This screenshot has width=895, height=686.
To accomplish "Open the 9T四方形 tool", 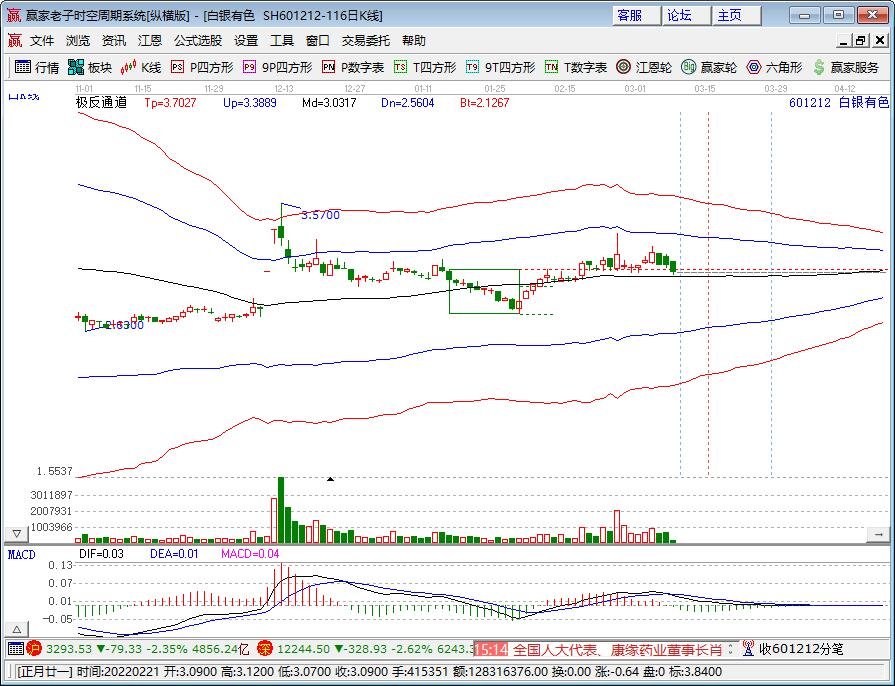I will coord(501,67).
